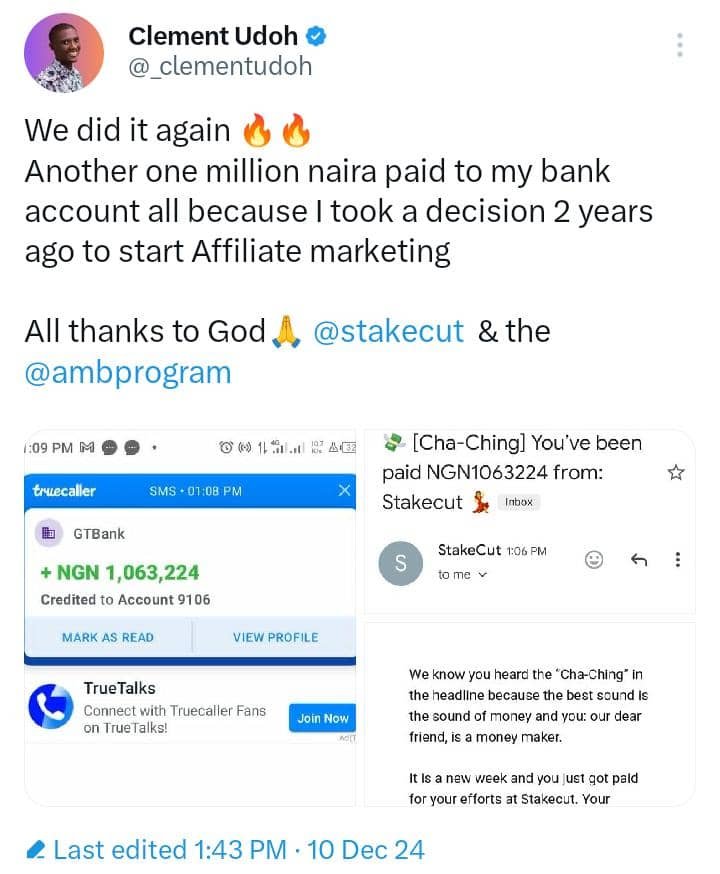The height and width of the screenshot is (874, 720).
Task: Open the @ambprogram mention link
Action: [x=128, y=372]
